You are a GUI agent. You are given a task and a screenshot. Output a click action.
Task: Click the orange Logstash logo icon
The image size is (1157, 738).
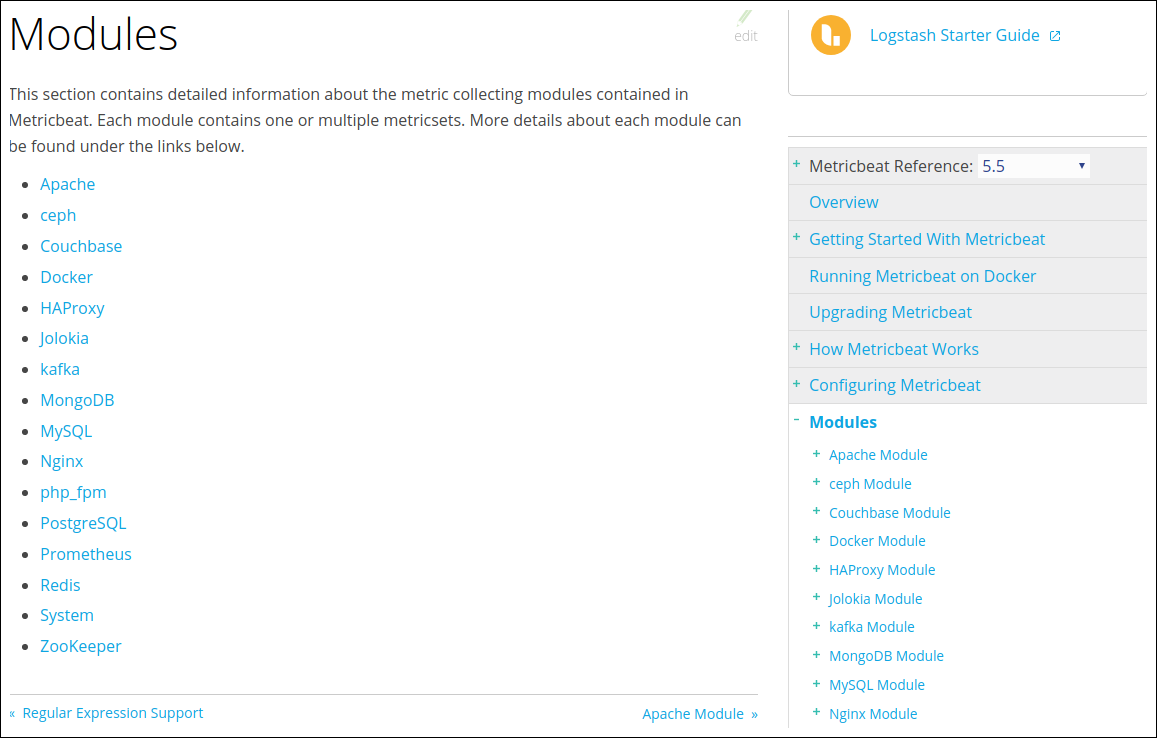tap(831, 35)
